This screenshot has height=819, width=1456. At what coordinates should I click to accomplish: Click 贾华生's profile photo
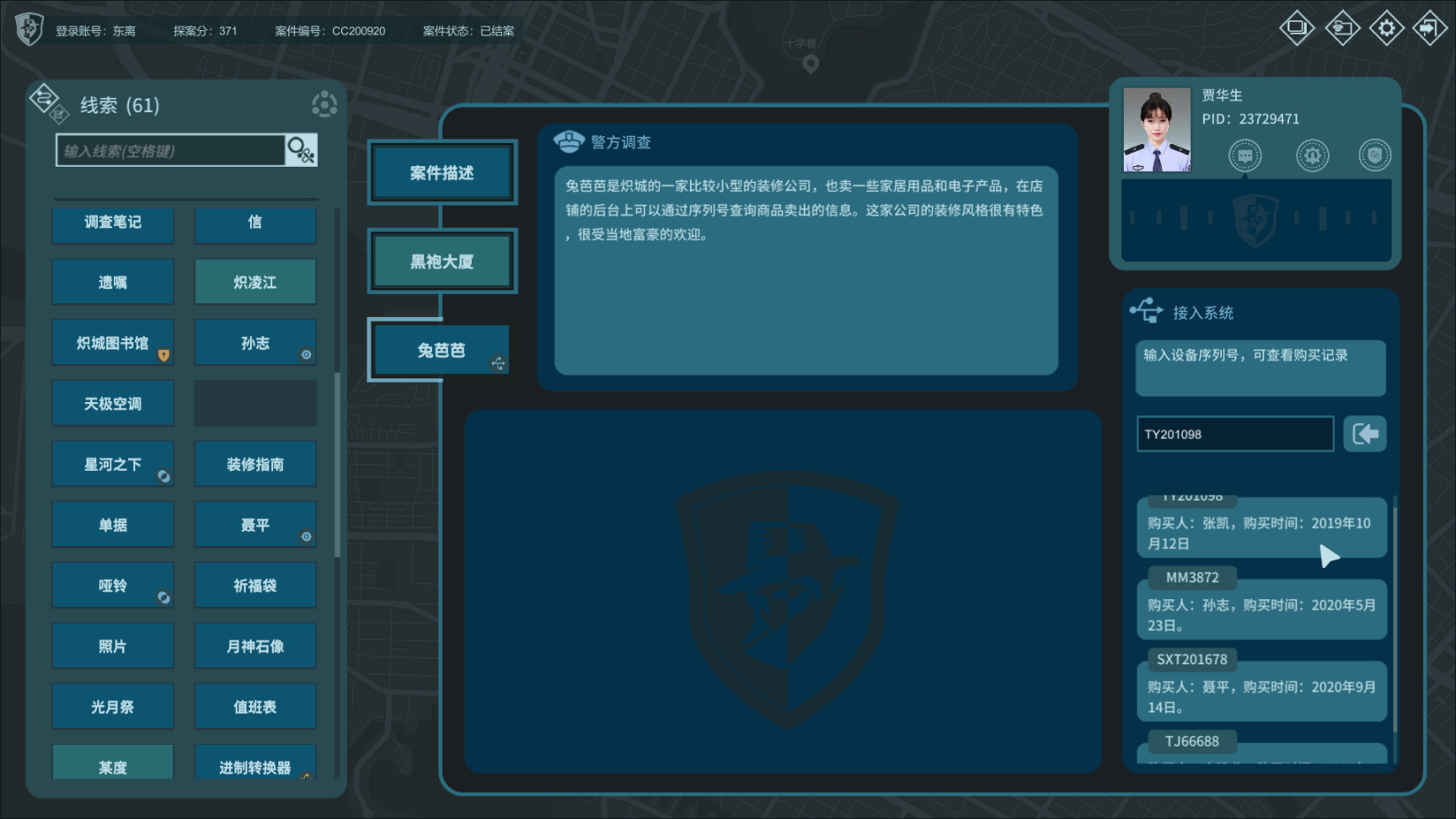click(1157, 130)
